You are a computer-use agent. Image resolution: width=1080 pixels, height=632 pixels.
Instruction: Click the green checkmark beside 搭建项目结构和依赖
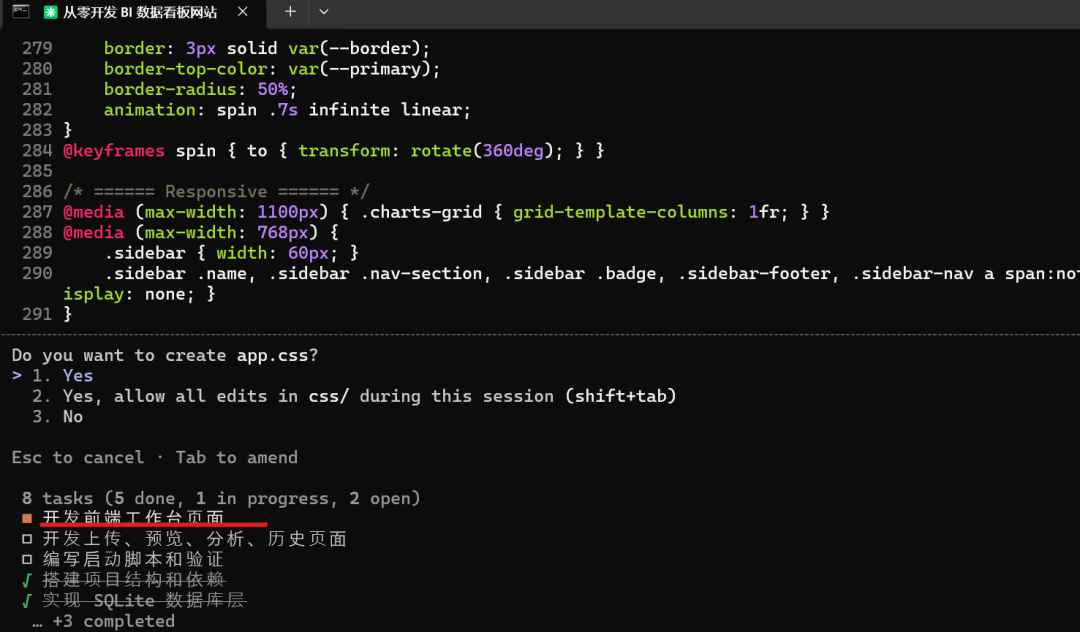27,580
